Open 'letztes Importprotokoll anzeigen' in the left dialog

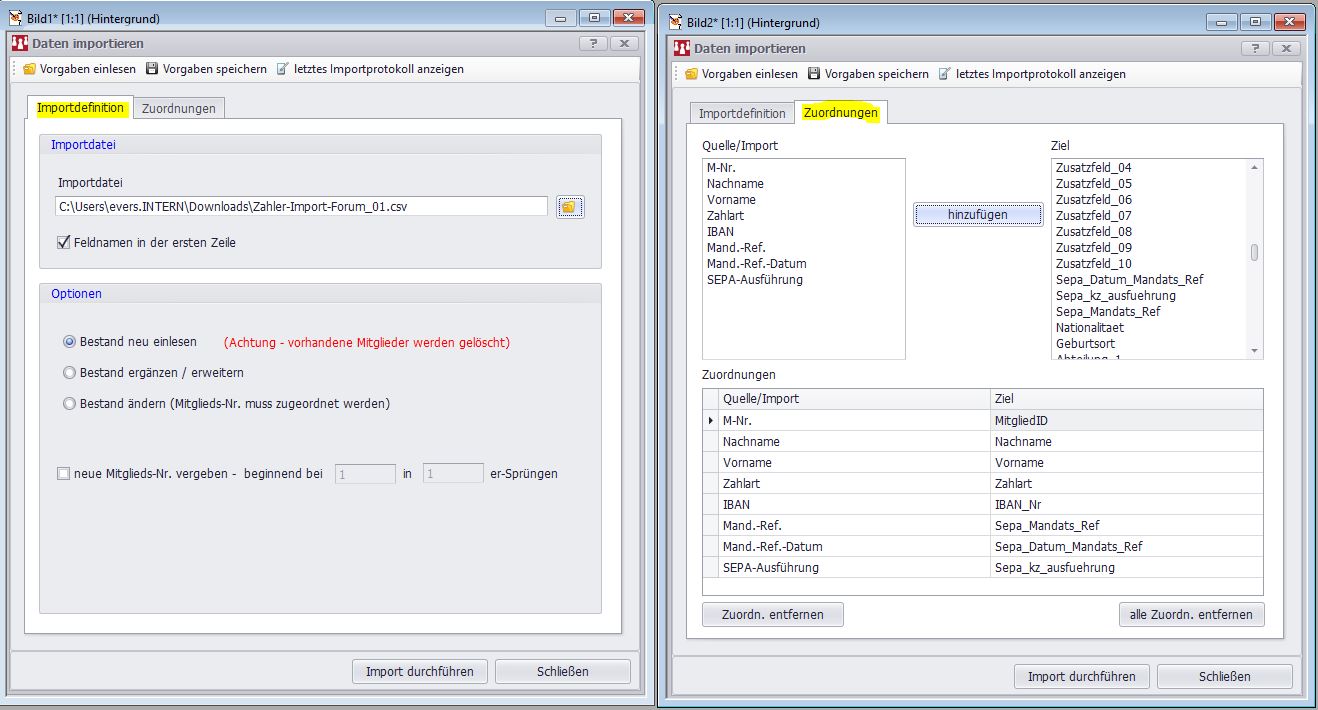pos(370,69)
